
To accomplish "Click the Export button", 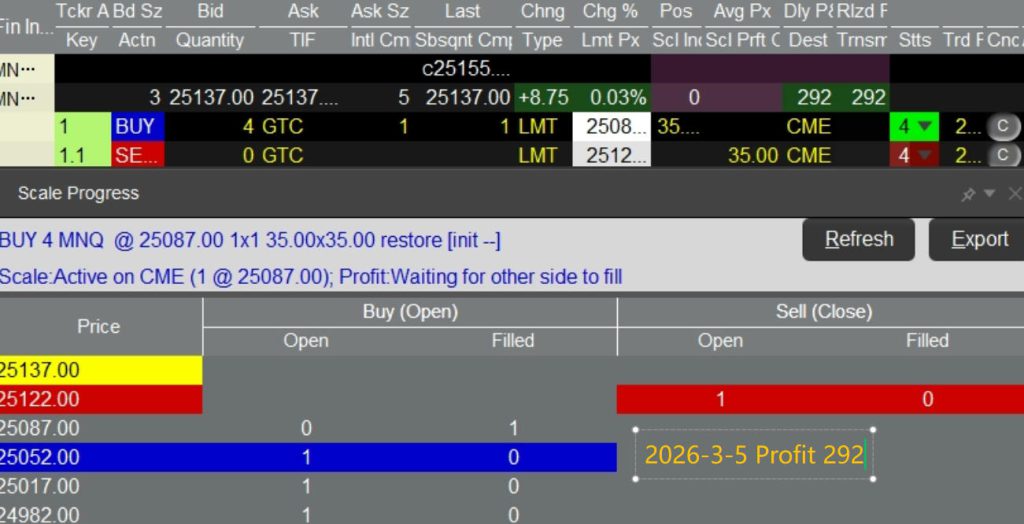I will click(979, 240).
